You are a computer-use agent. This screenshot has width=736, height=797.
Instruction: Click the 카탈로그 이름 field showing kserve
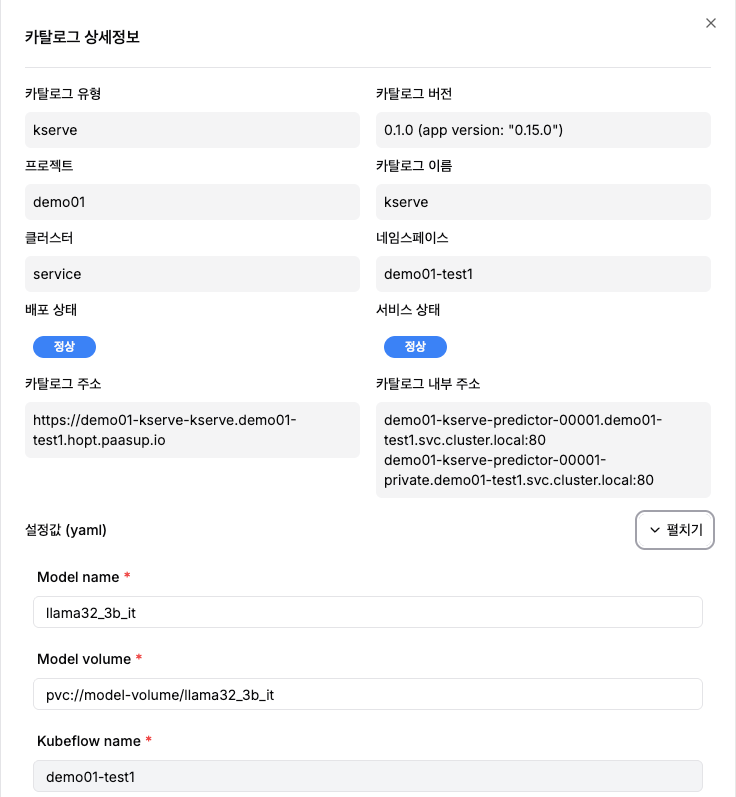coord(543,202)
